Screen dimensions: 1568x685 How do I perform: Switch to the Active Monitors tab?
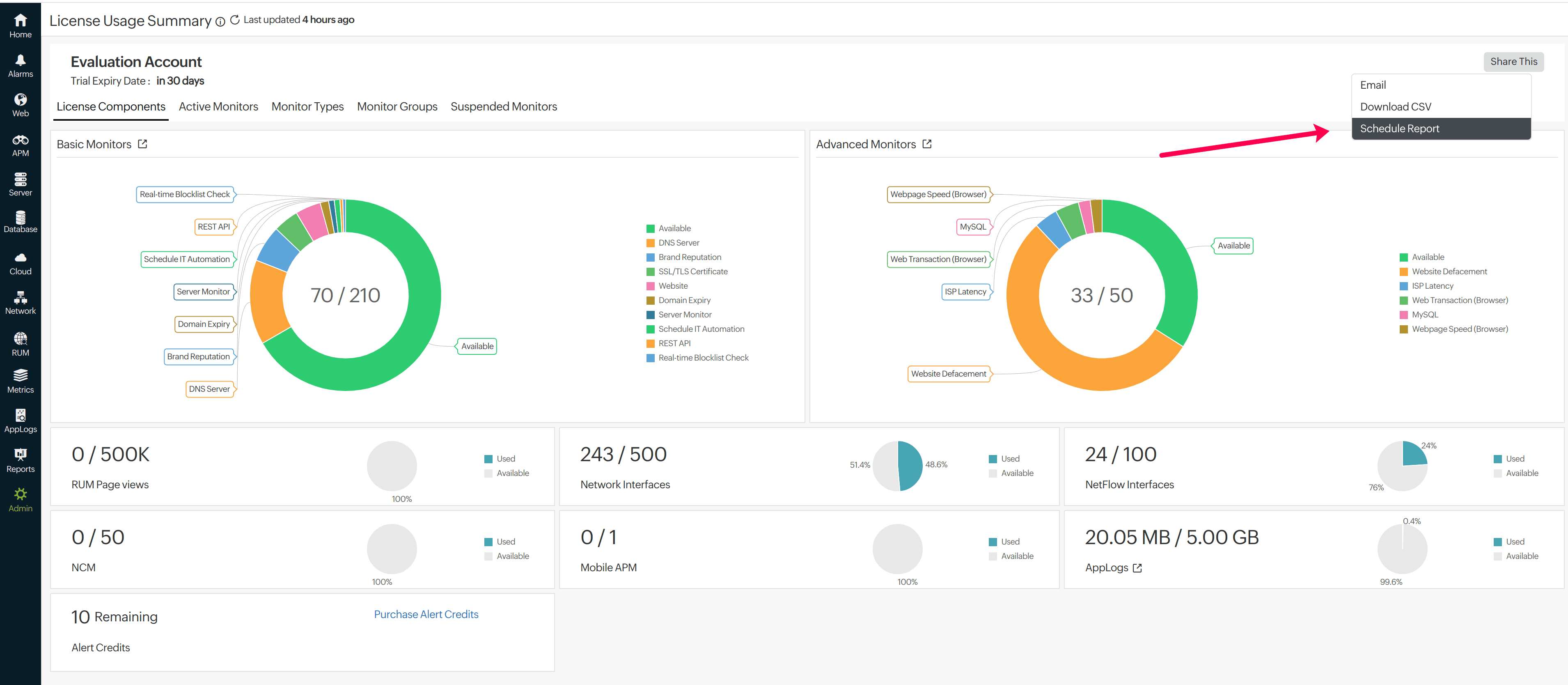pos(218,106)
